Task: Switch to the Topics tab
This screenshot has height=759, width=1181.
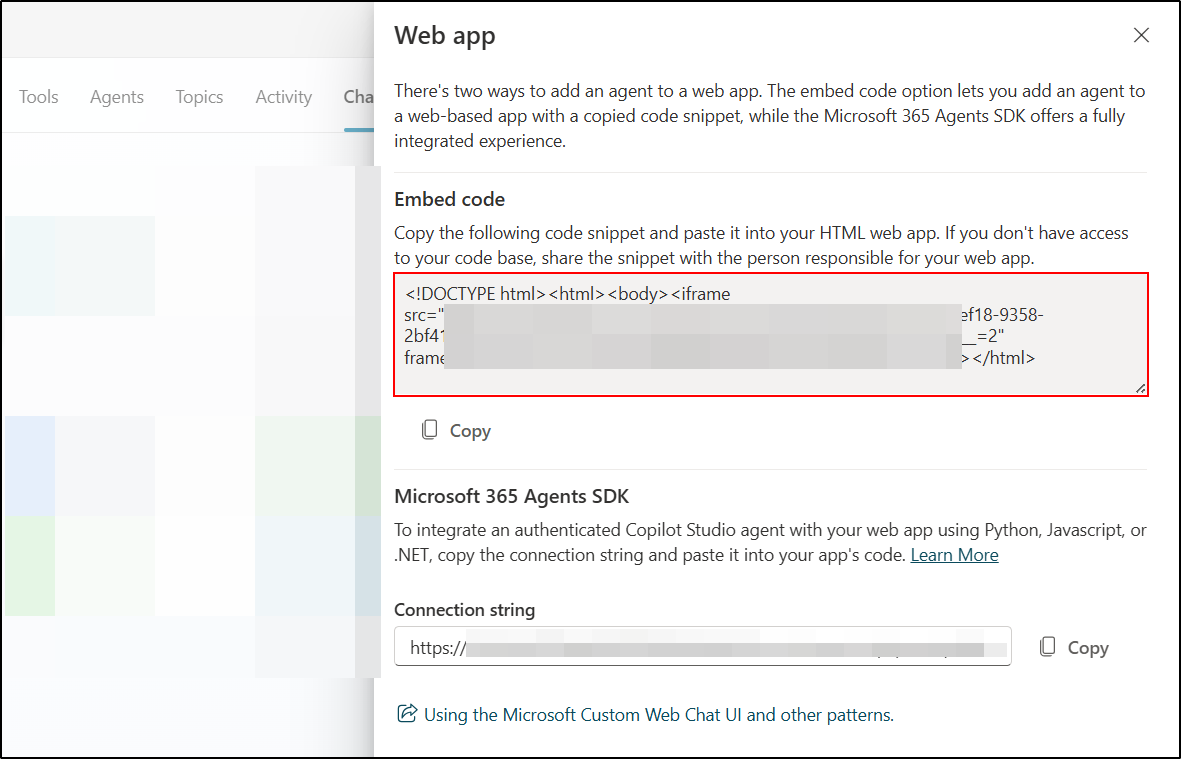Action: (x=200, y=96)
